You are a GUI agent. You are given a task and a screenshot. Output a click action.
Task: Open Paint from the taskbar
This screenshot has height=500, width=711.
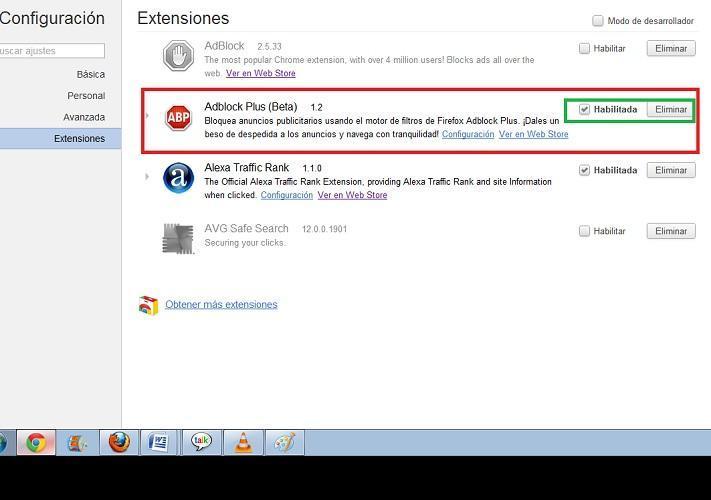coord(284,443)
